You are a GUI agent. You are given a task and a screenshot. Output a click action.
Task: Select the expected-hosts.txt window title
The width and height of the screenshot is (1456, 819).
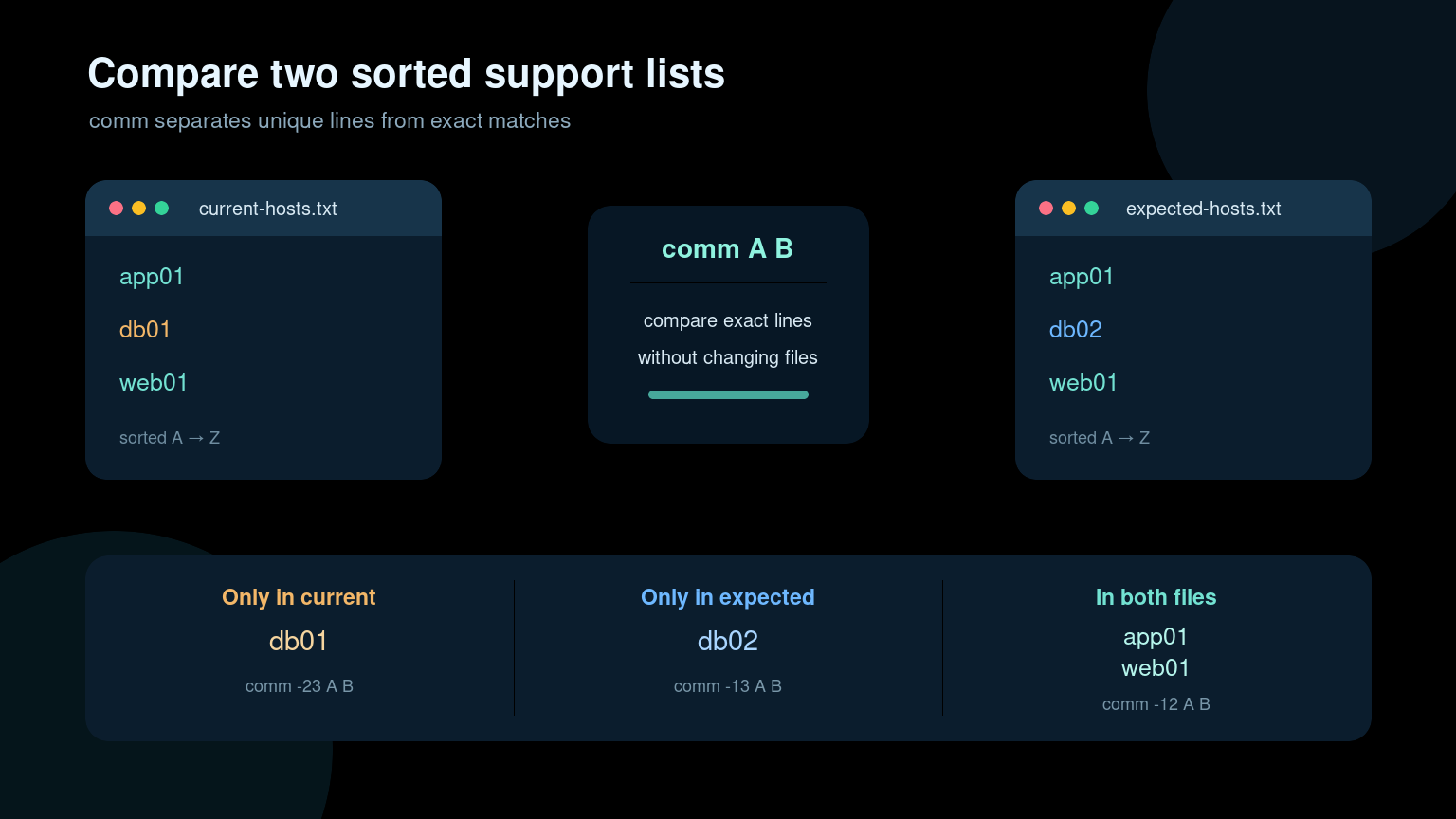1204,209
